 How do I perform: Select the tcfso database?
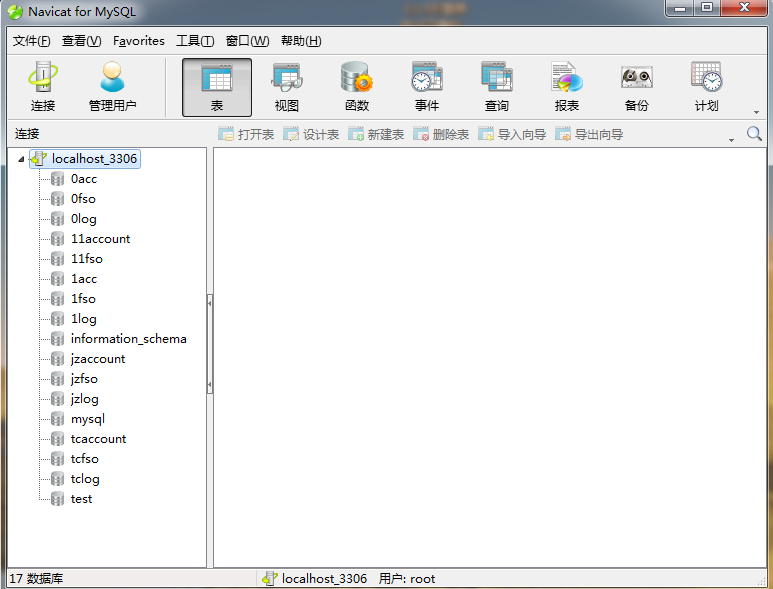[85, 459]
